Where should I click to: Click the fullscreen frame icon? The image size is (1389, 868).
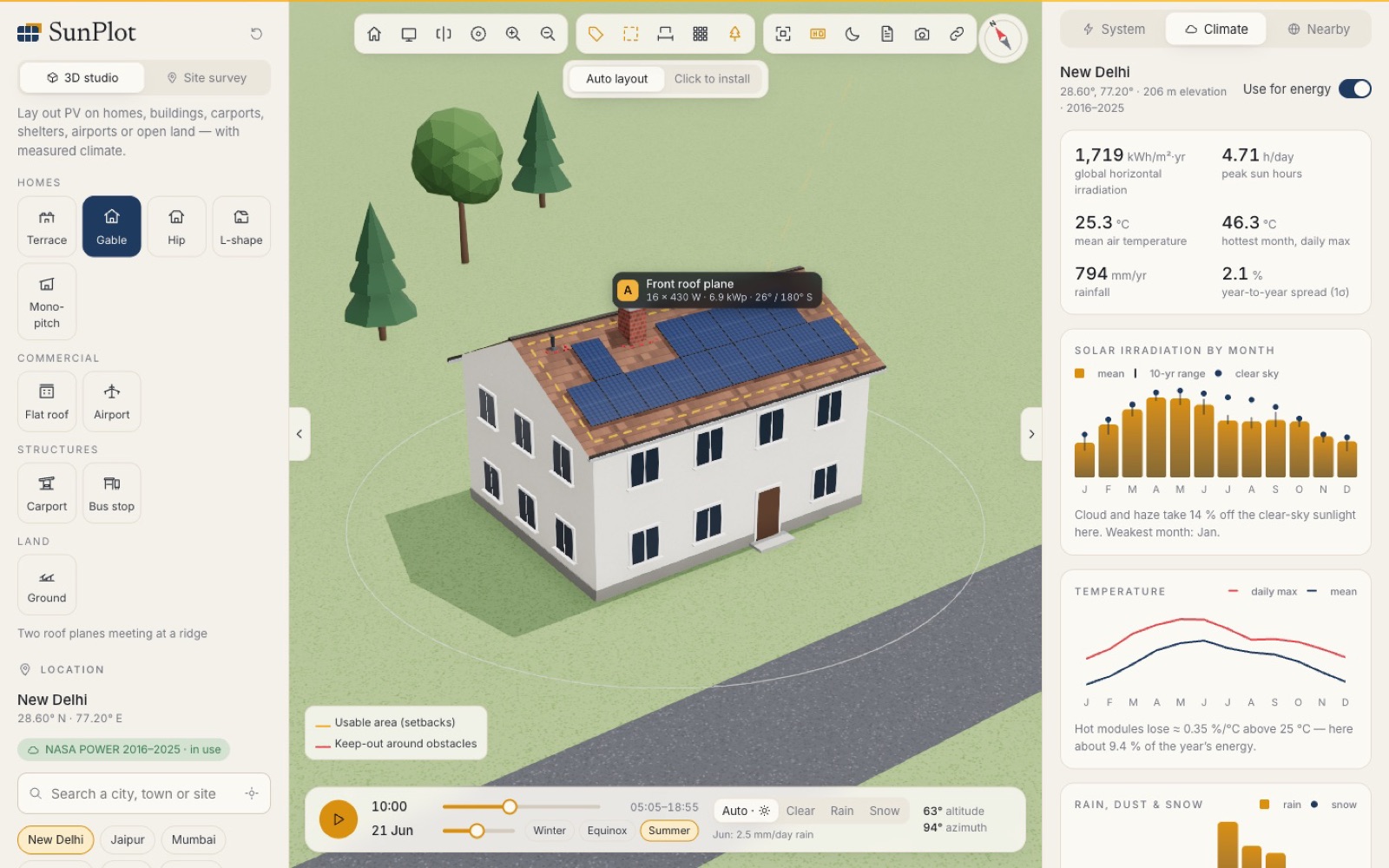coord(783,34)
